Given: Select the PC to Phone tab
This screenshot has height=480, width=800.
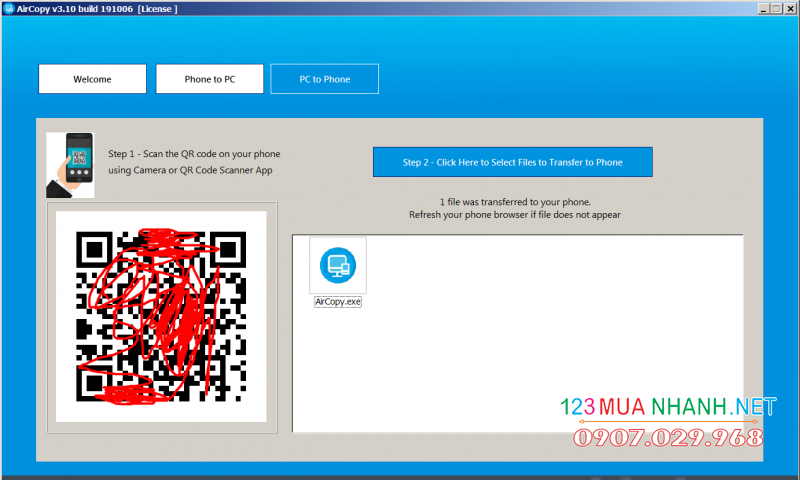Looking at the screenshot, I should (324, 79).
